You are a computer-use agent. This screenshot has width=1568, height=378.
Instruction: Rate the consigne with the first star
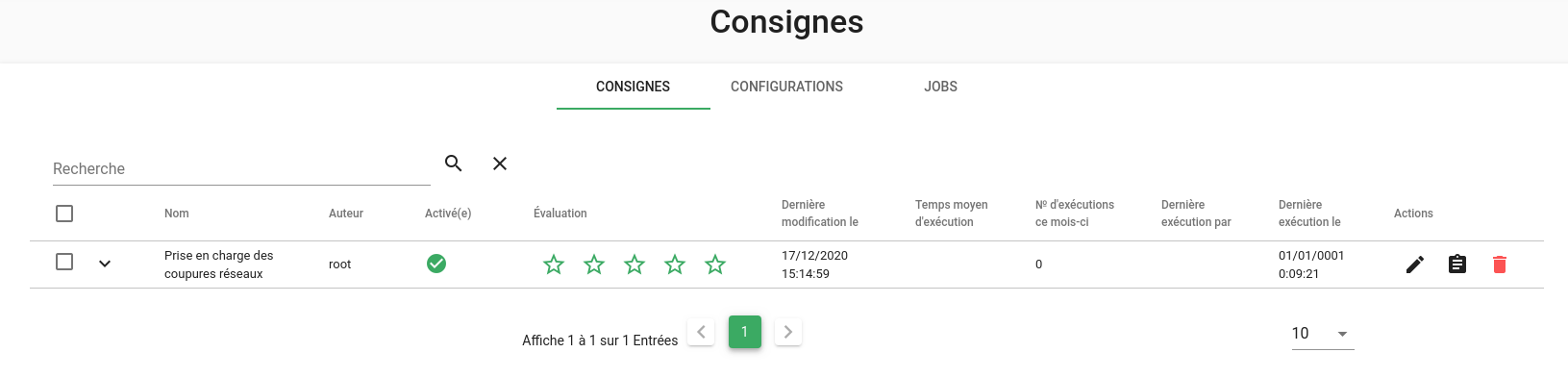tap(554, 264)
